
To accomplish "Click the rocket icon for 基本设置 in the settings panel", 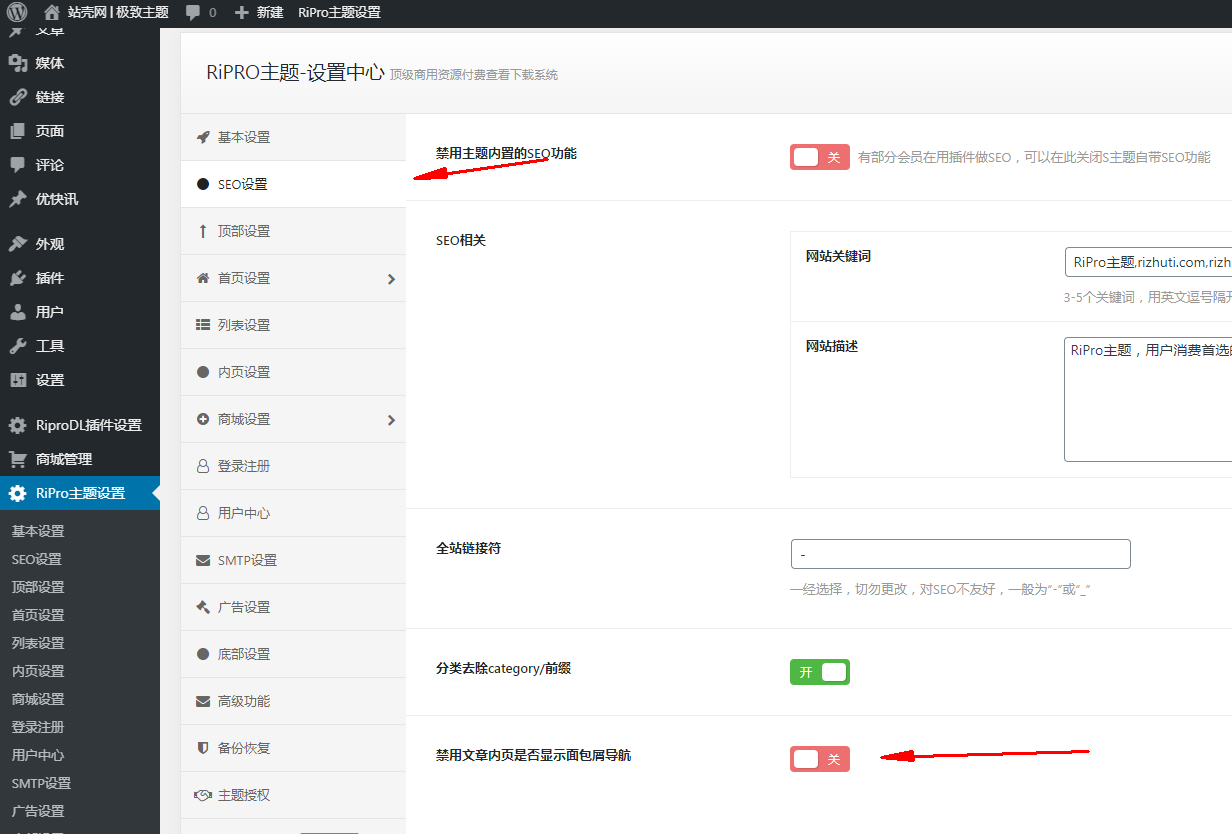I will pyautogui.click(x=203, y=137).
